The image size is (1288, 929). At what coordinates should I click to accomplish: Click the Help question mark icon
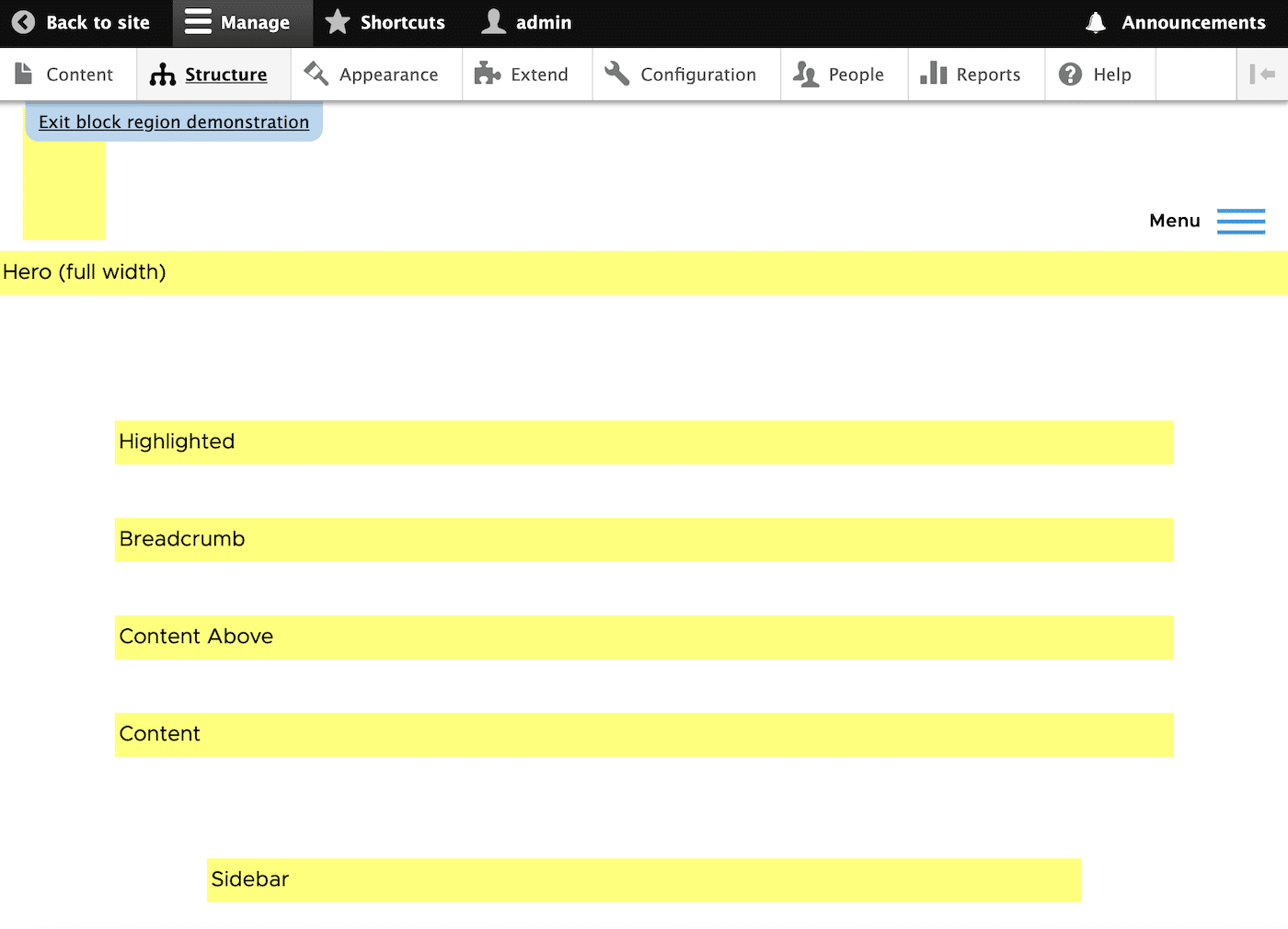[1070, 74]
